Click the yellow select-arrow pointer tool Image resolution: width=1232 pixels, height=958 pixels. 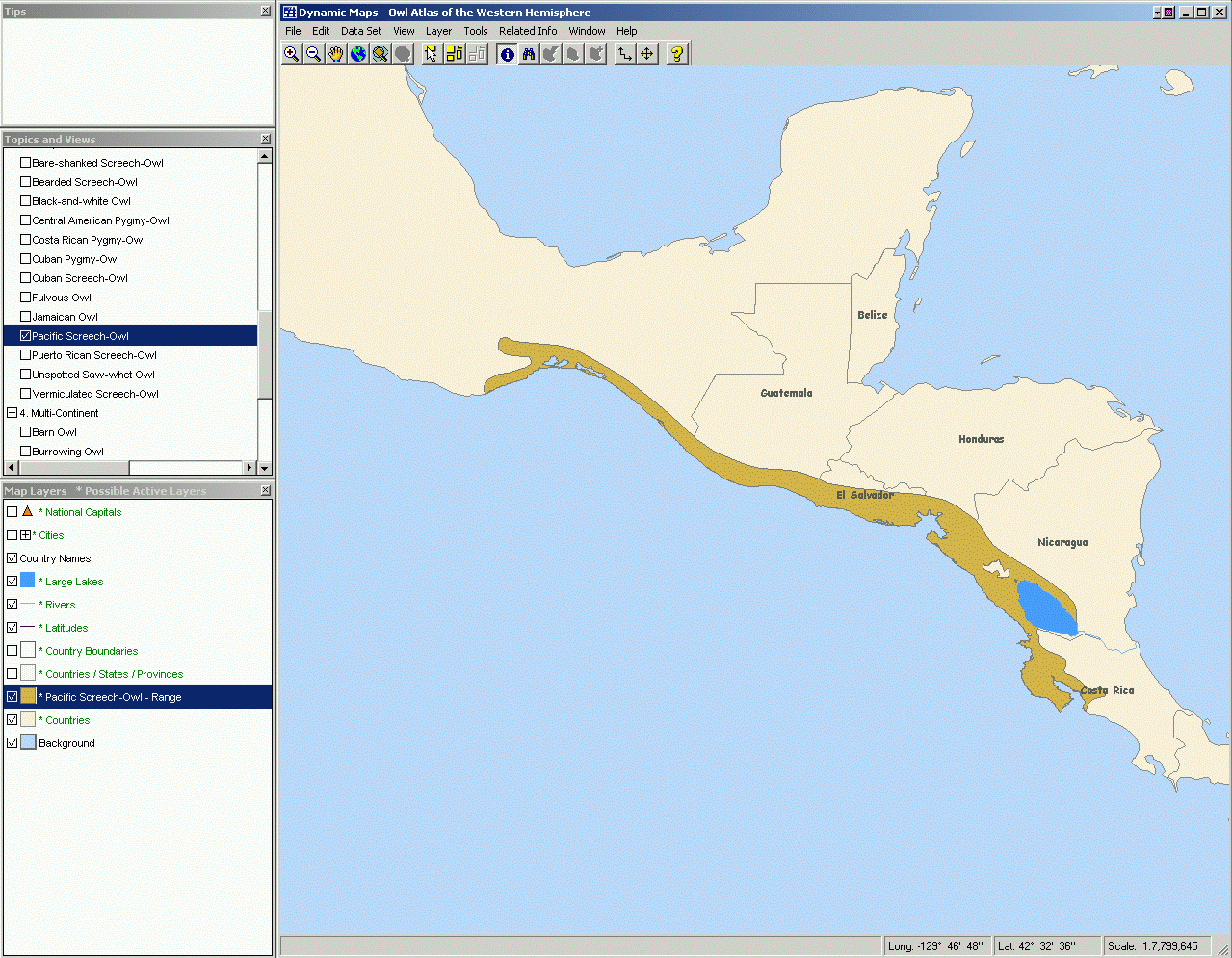click(431, 54)
